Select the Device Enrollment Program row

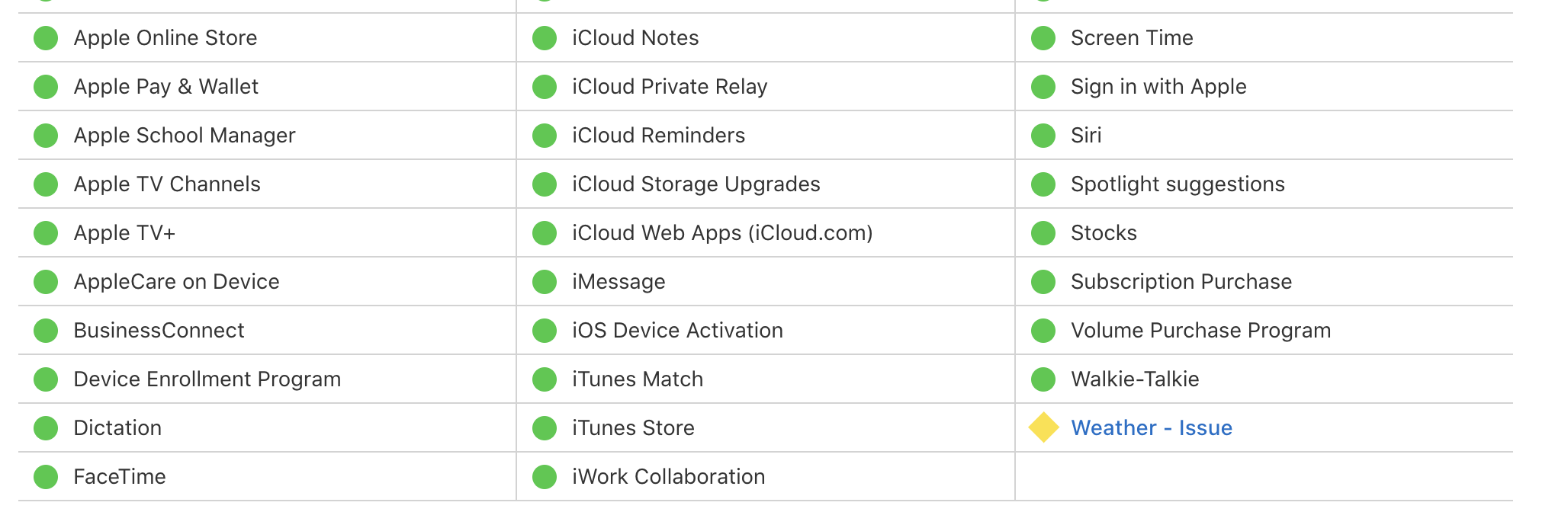point(267,379)
